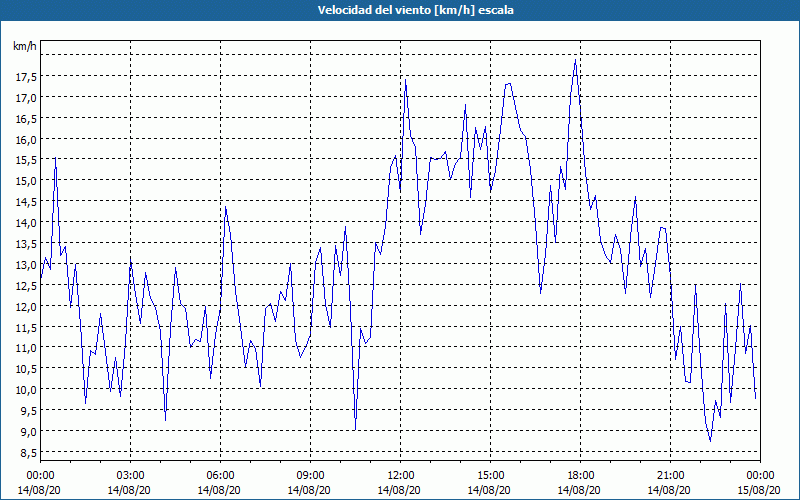Select the "17,5" y-axis value
The image size is (800, 500).
26,77
